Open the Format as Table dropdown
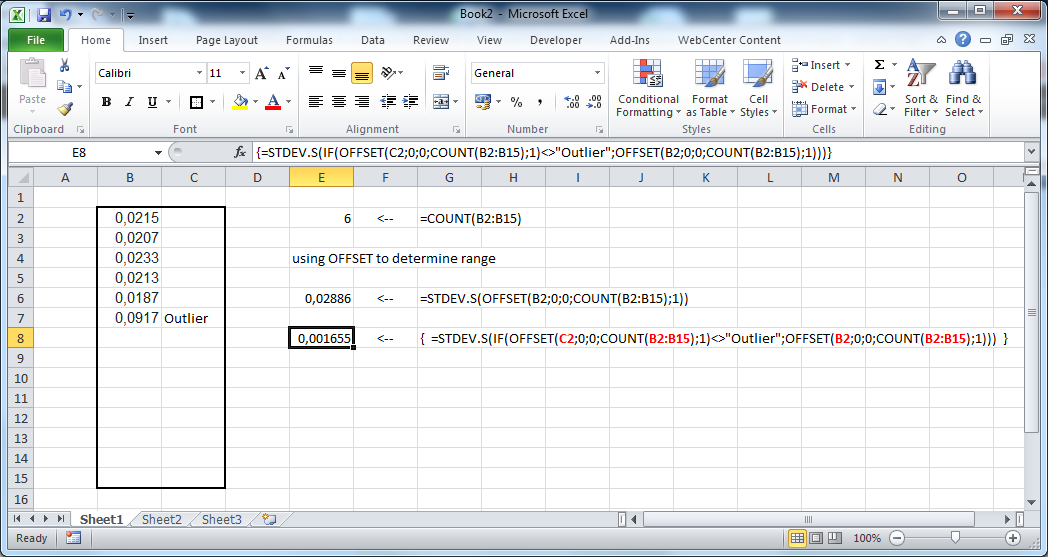The height and width of the screenshot is (557, 1048). (710, 88)
